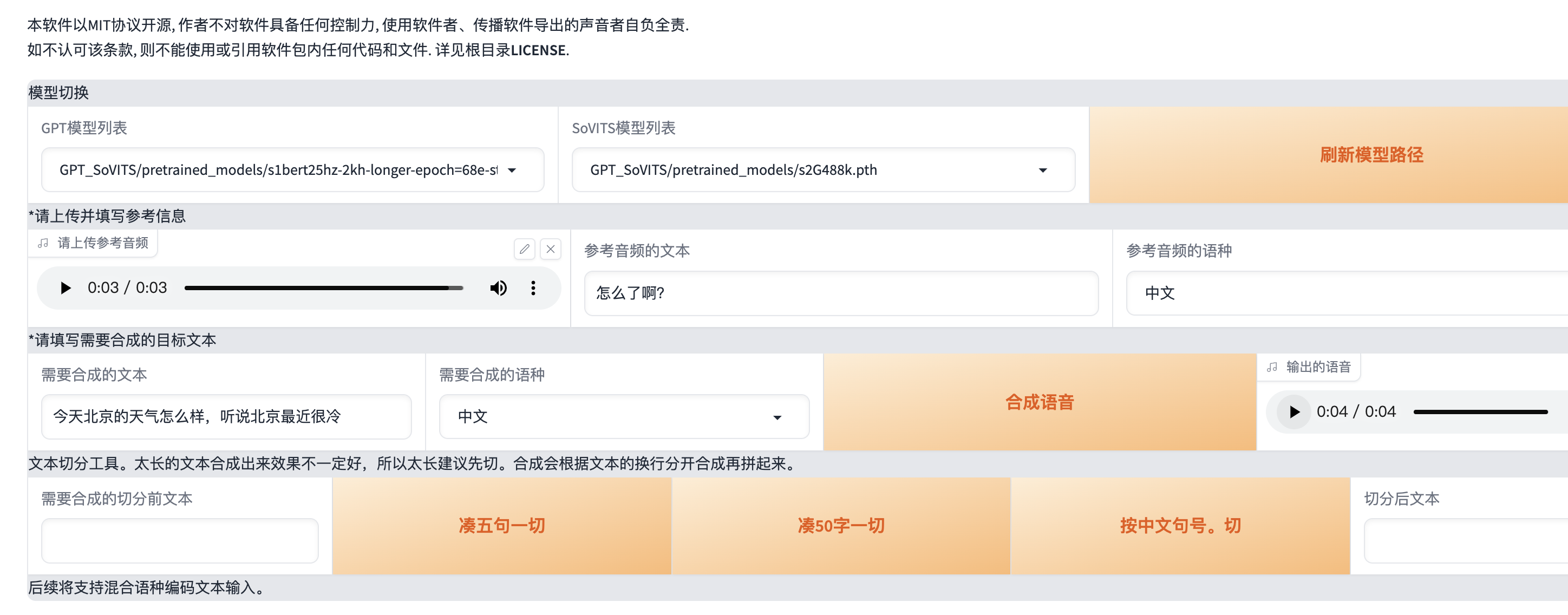Focus the 参考音频的文本 input field
The width and height of the screenshot is (1568, 615).
coord(841,293)
